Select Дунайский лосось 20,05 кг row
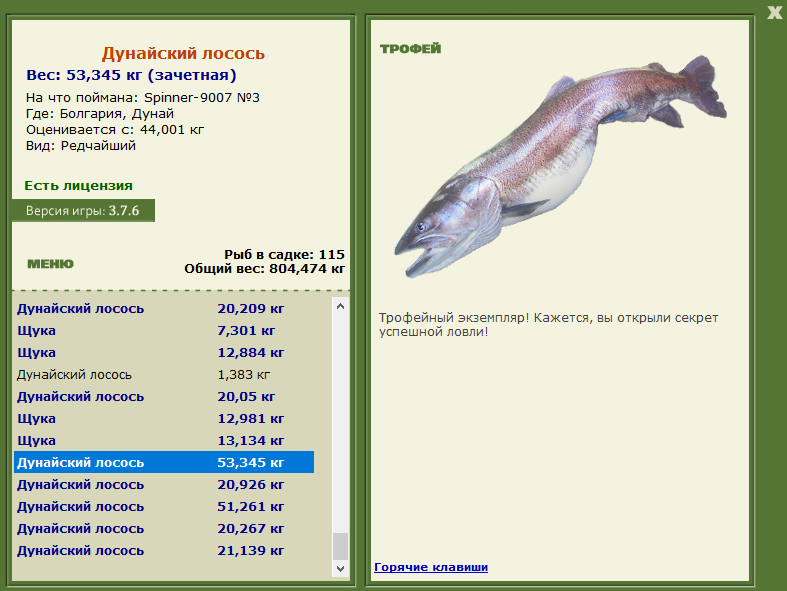The width and height of the screenshot is (787, 591). 164,397
